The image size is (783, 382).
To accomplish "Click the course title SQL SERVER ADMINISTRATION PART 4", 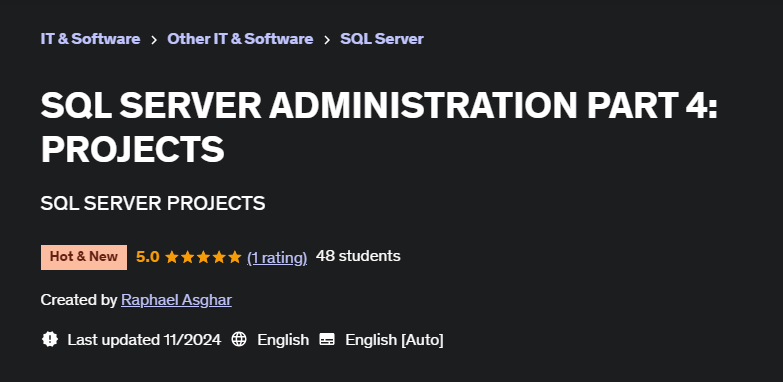I will pos(379,127).
